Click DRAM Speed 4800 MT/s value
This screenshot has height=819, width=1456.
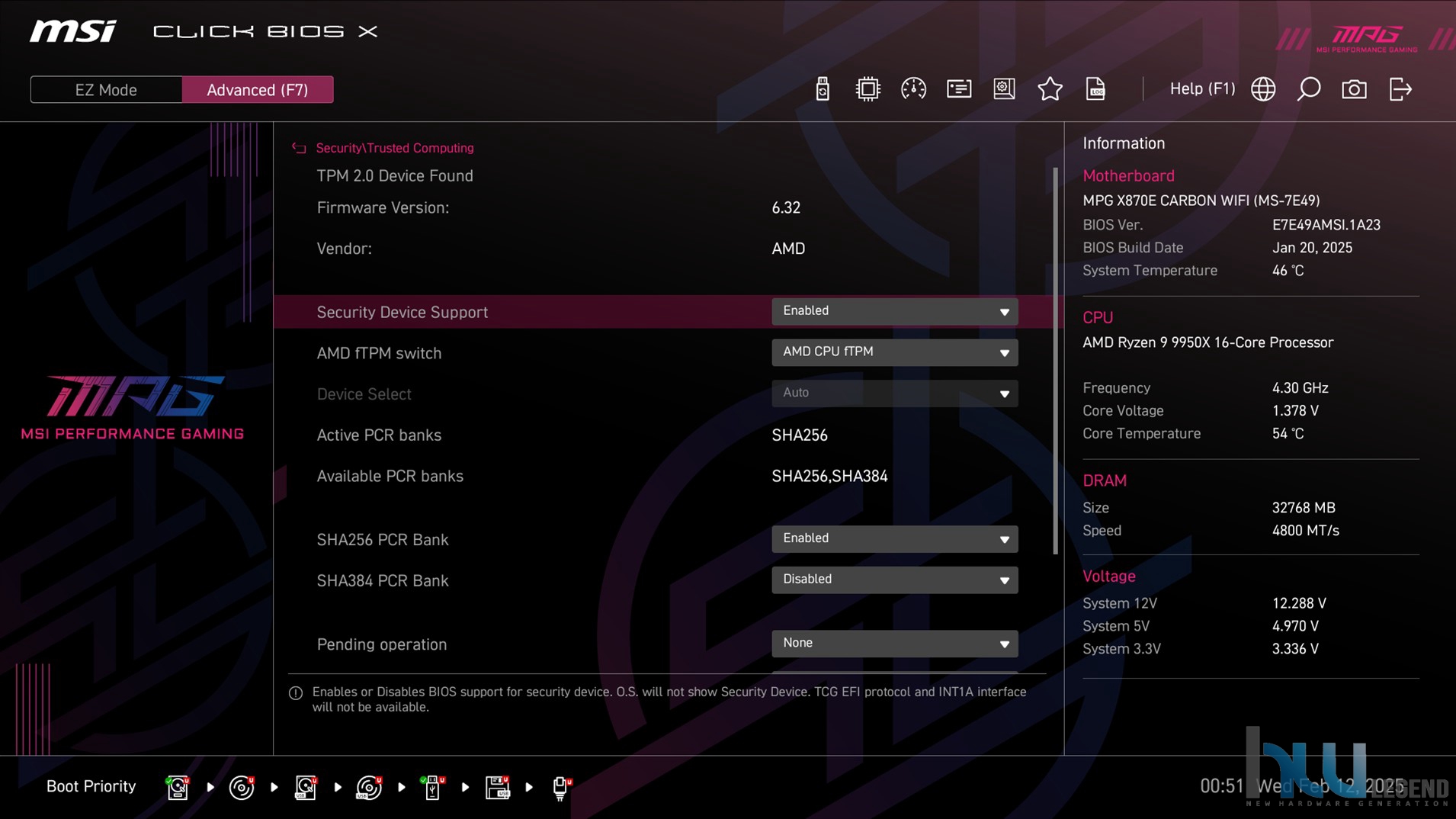click(1305, 531)
